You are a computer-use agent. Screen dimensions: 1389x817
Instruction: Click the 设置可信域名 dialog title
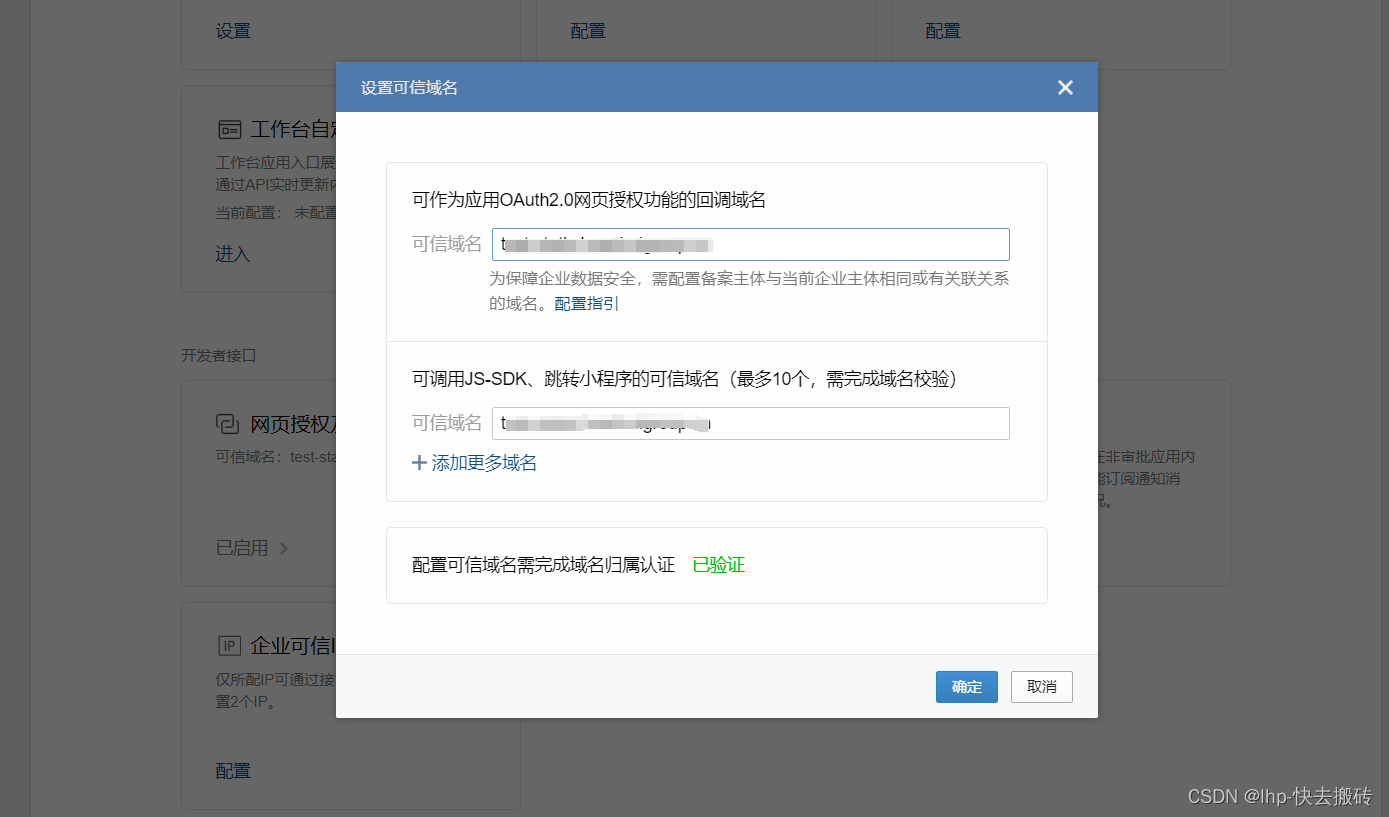(x=409, y=88)
